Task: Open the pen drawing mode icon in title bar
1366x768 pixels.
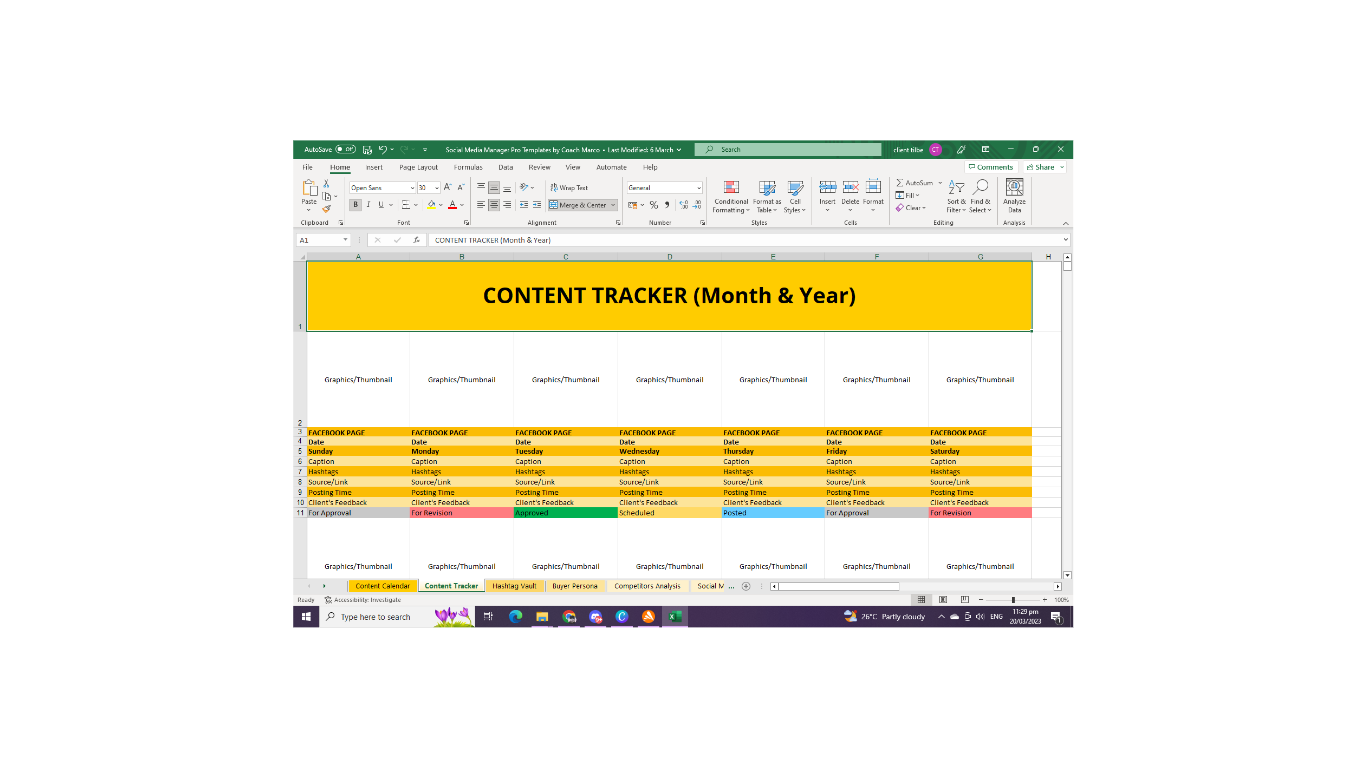Action: pyautogui.click(x=961, y=149)
